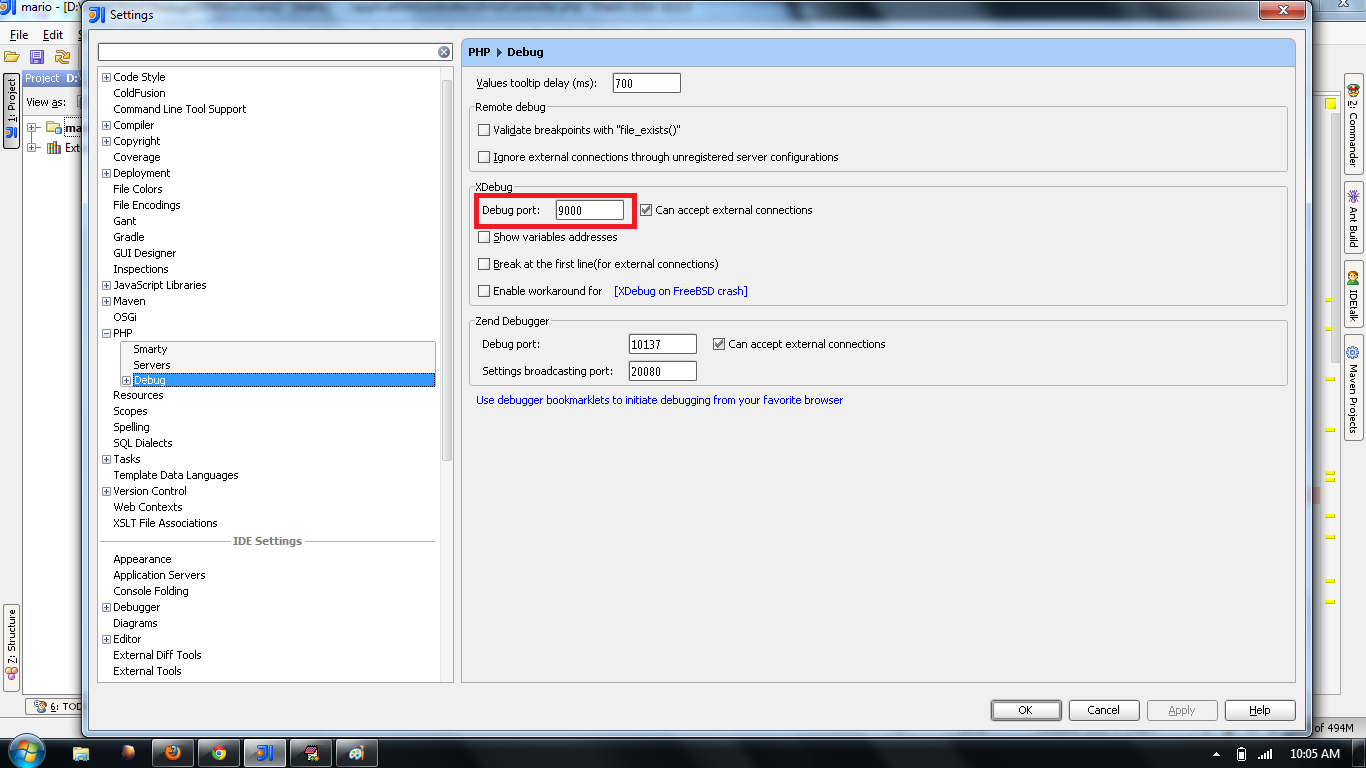Viewport: 1366px width, 768px height.
Task: Toggle Ignore external connections through unregistered servers
Action: 484,157
